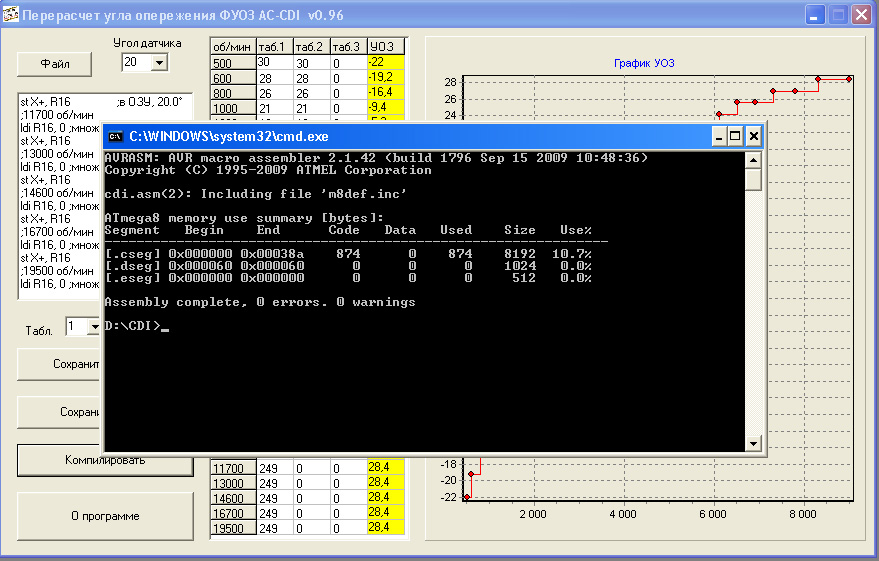Viewport: 879px width, 561px height.
Task: Open the Табл. number dropdown
Action: [94, 326]
